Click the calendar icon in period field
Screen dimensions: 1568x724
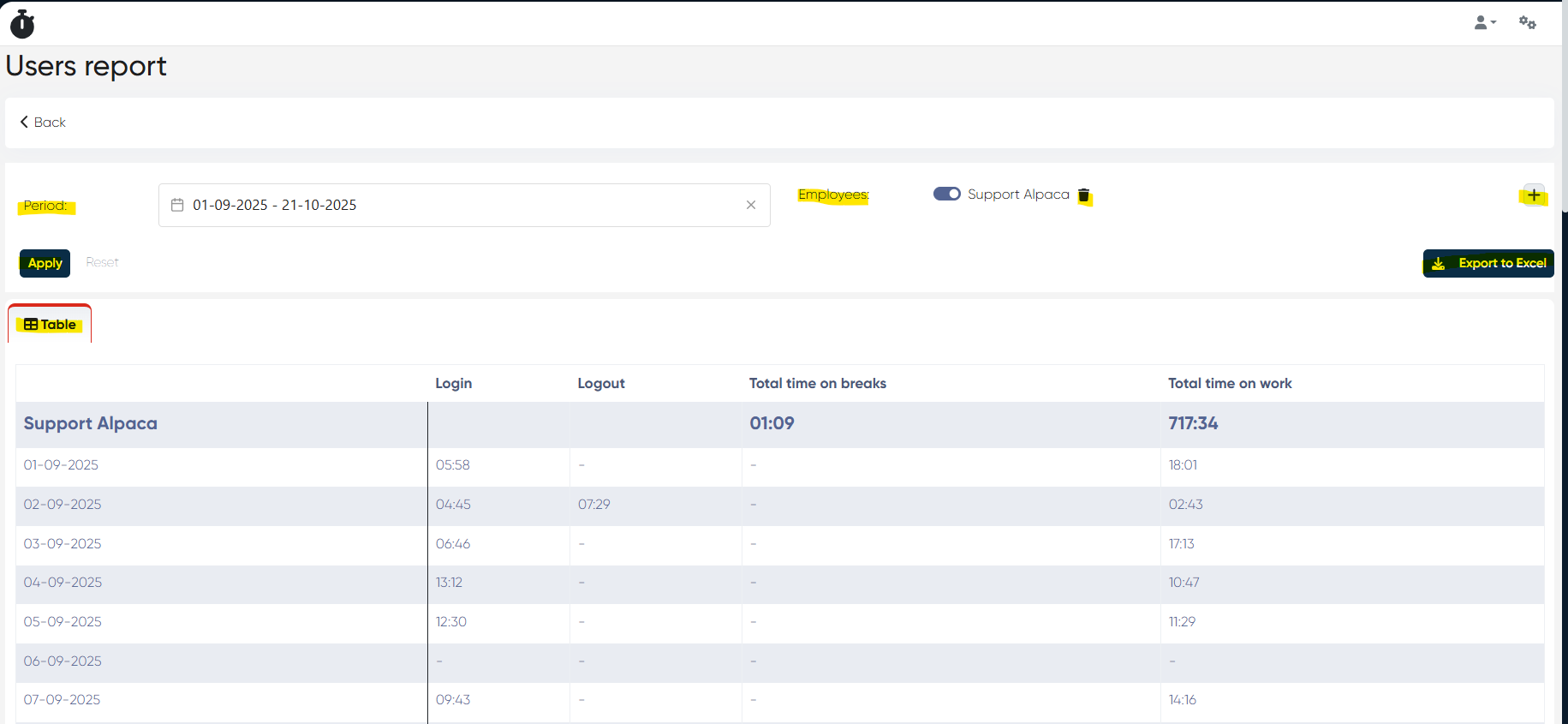tap(177, 206)
